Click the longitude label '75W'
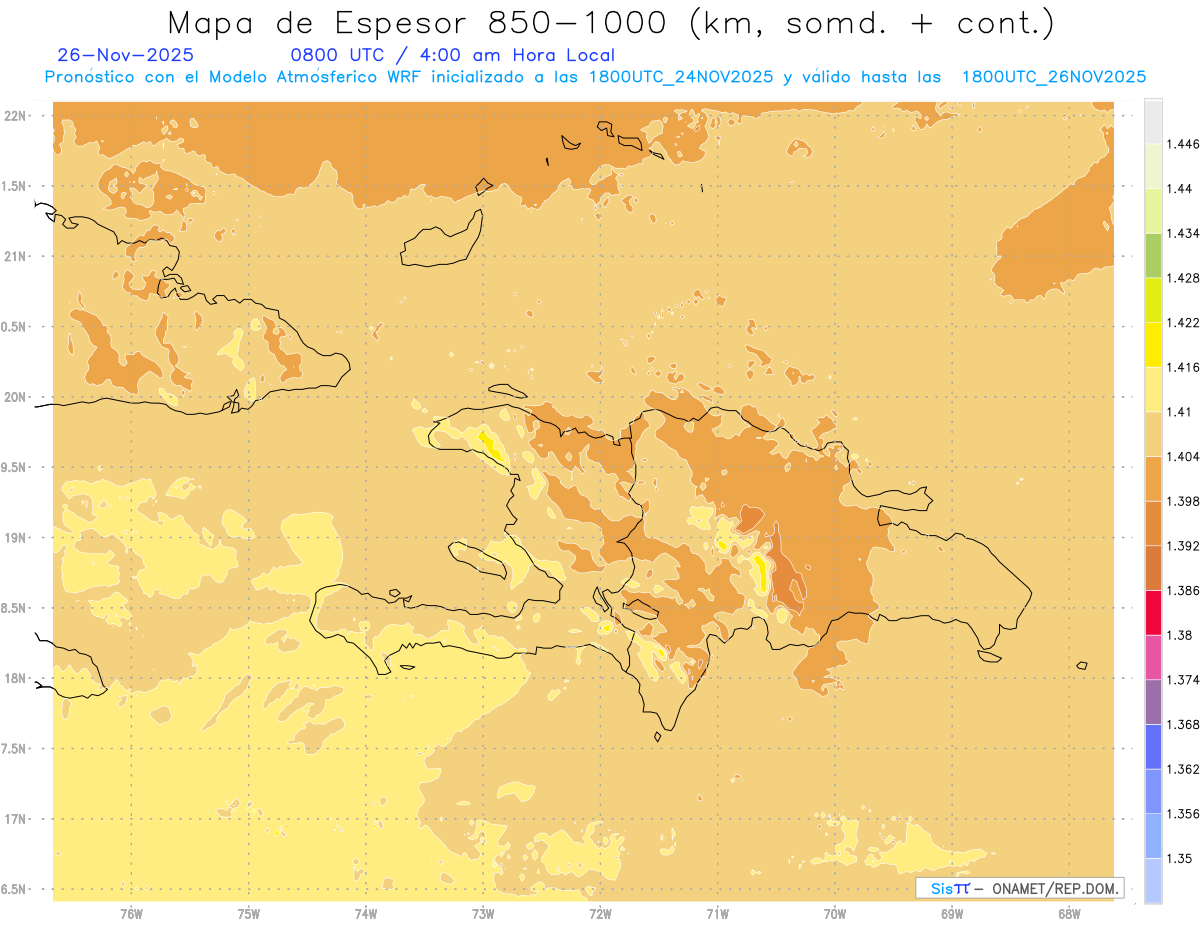Viewport: 1200px width, 927px height. click(248, 914)
